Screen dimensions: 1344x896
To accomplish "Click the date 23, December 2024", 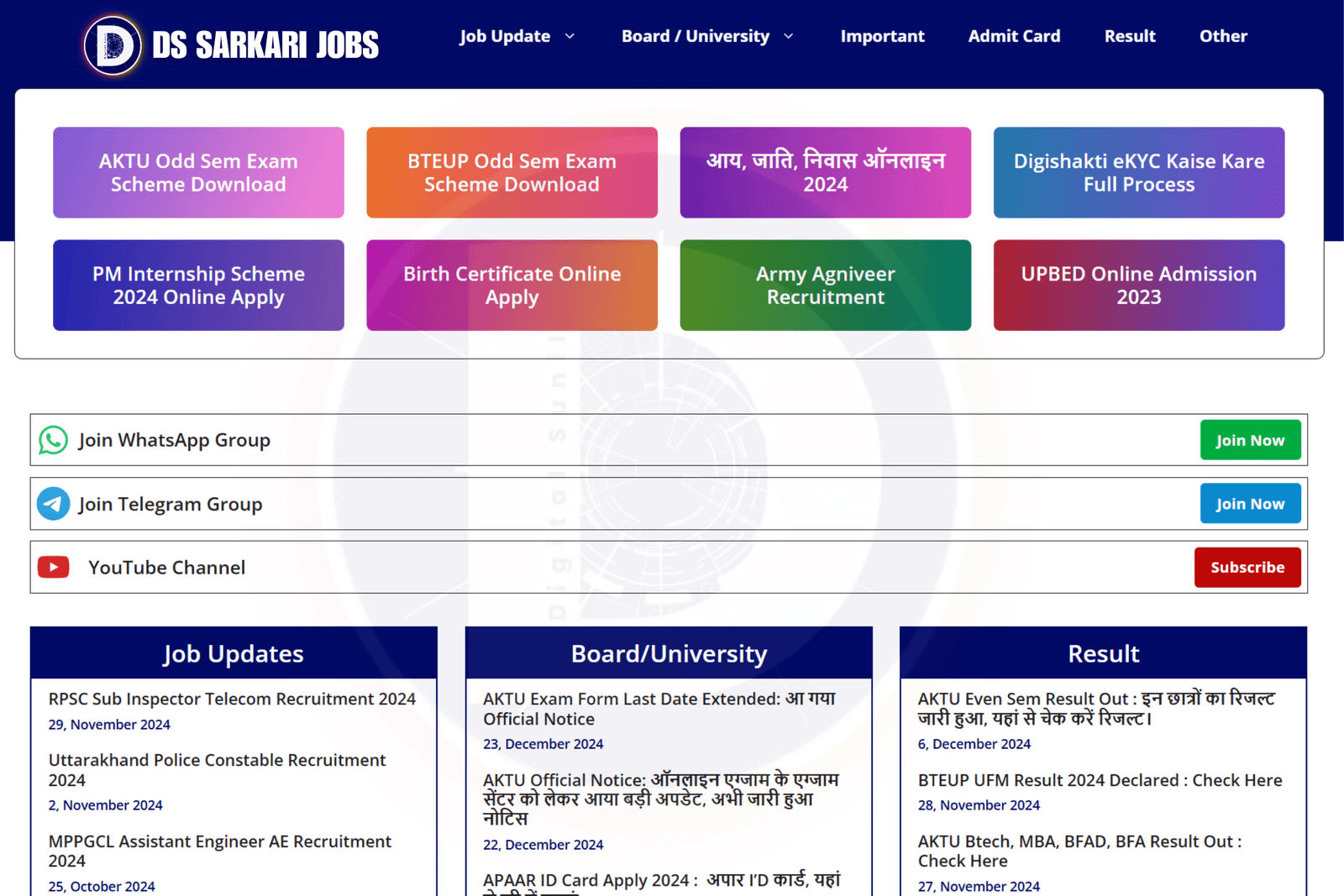I will (x=543, y=744).
